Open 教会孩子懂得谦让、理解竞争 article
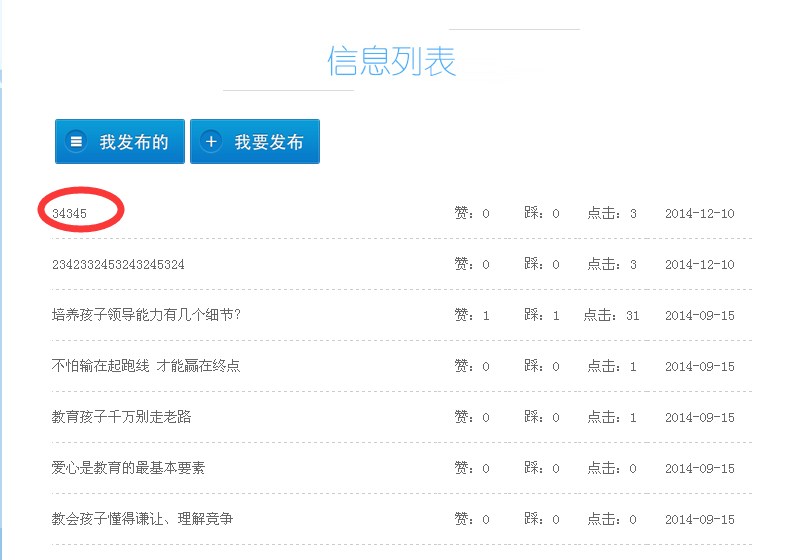Image resolution: width=797 pixels, height=560 pixels. pyautogui.click(x=142, y=518)
